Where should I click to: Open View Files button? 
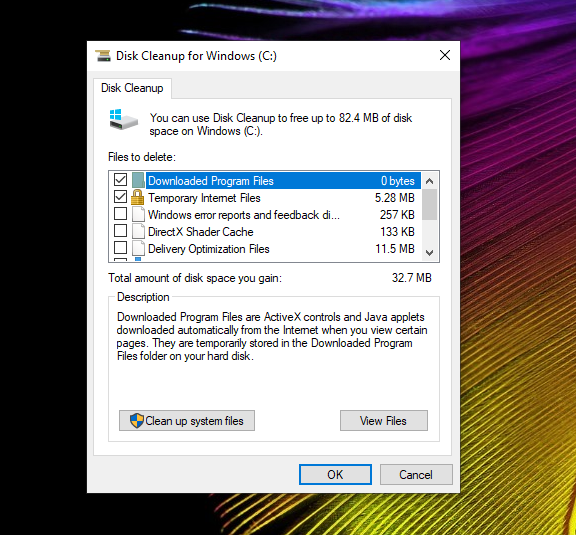click(384, 420)
